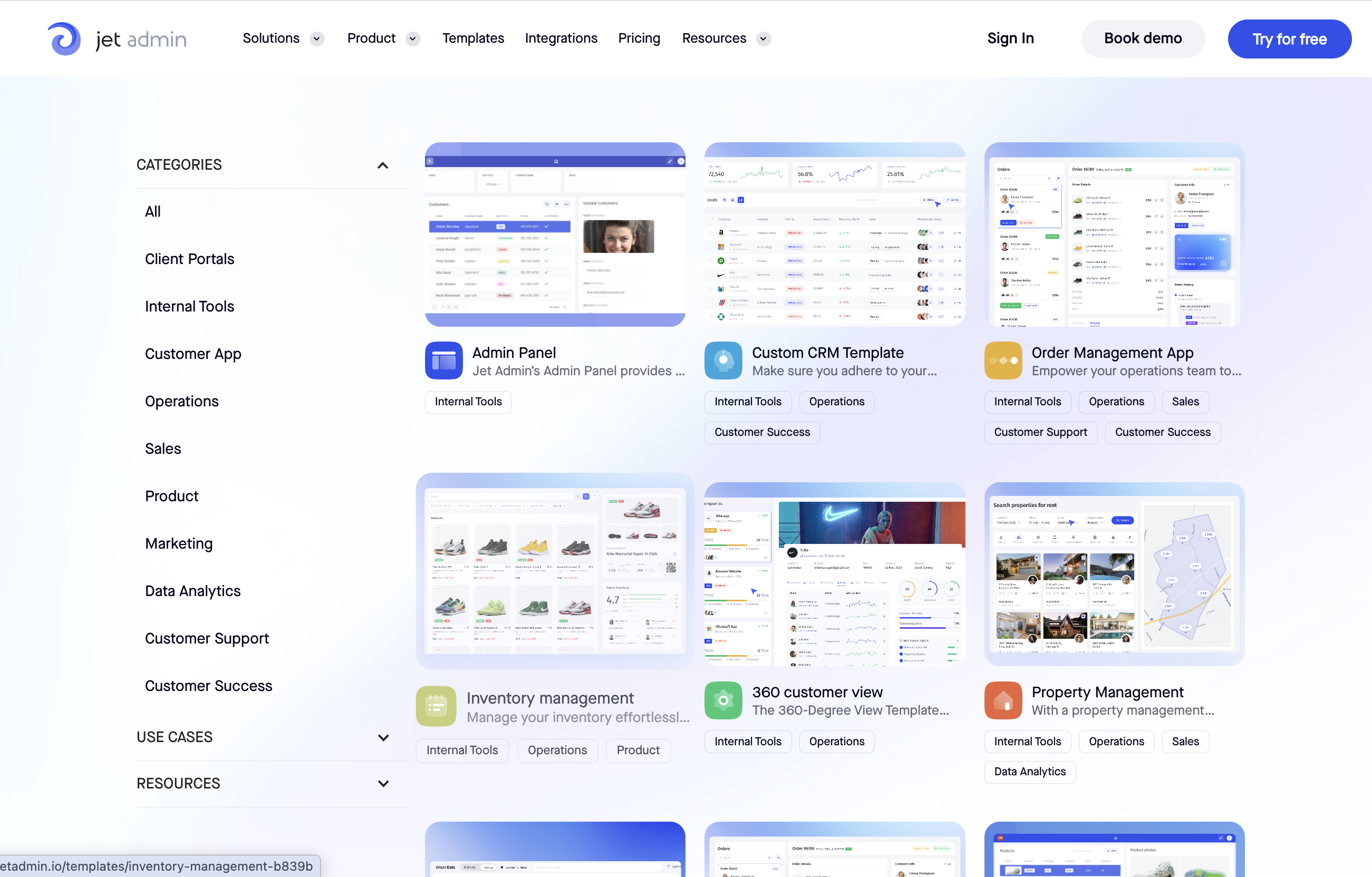Viewport: 1372px width, 877px height.
Task: Click the Book demo button
Action: (x=1143, y=38)
